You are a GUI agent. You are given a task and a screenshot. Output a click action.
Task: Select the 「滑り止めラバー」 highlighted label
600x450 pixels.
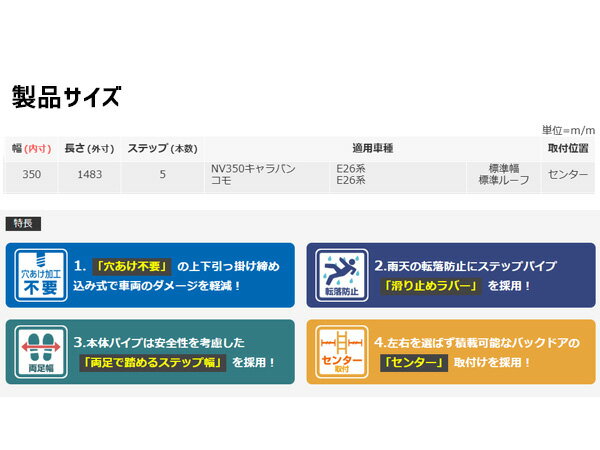tap(432, 286)
